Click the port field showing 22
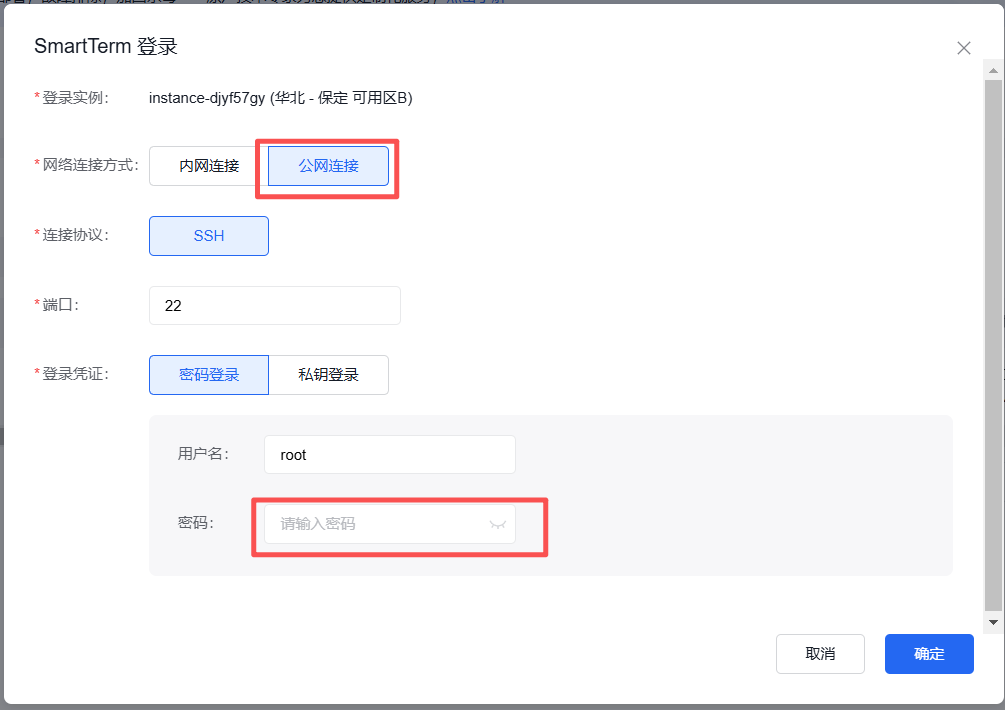 pos(275,306)
